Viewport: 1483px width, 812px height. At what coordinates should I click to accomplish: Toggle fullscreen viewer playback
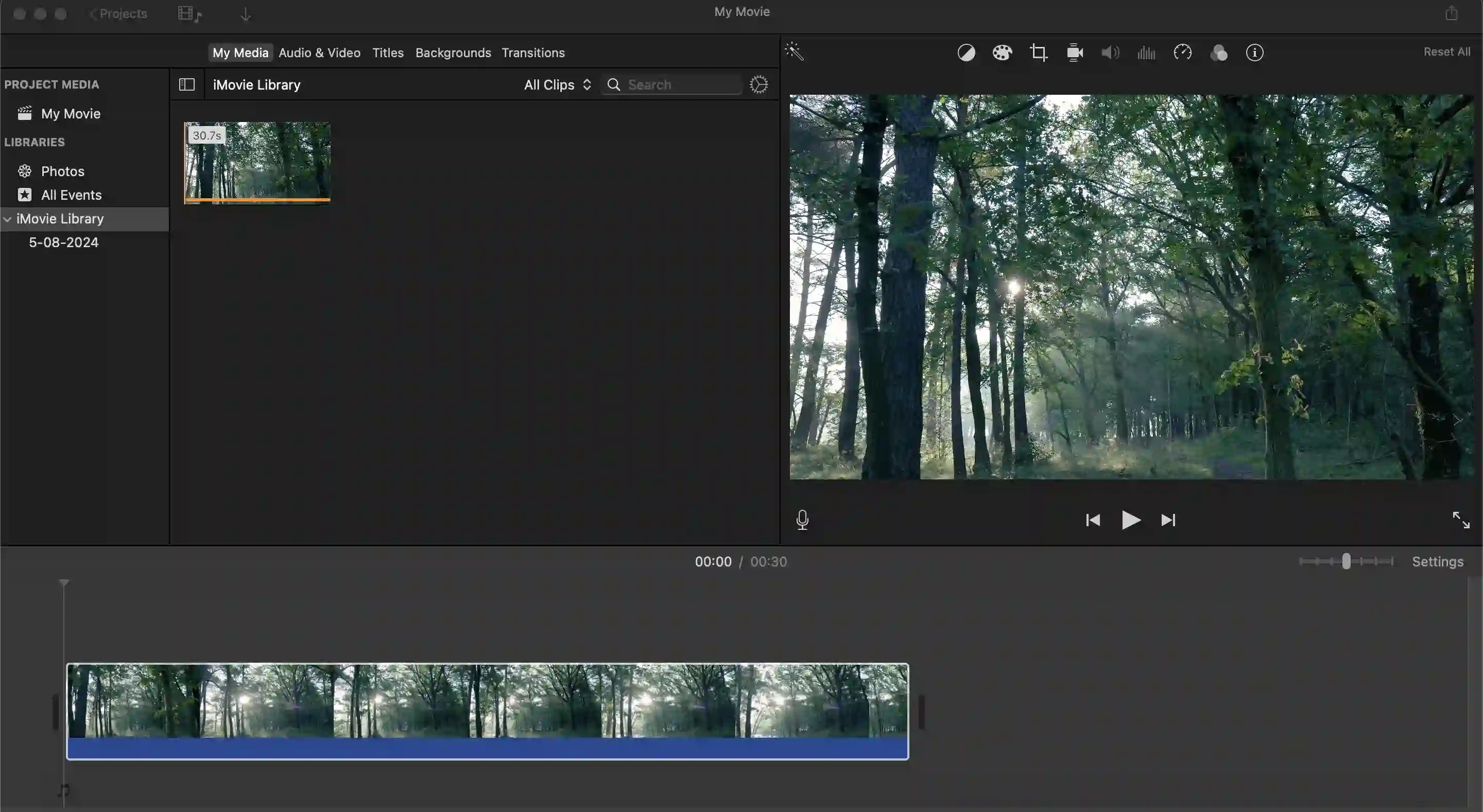click(1460, 520)
